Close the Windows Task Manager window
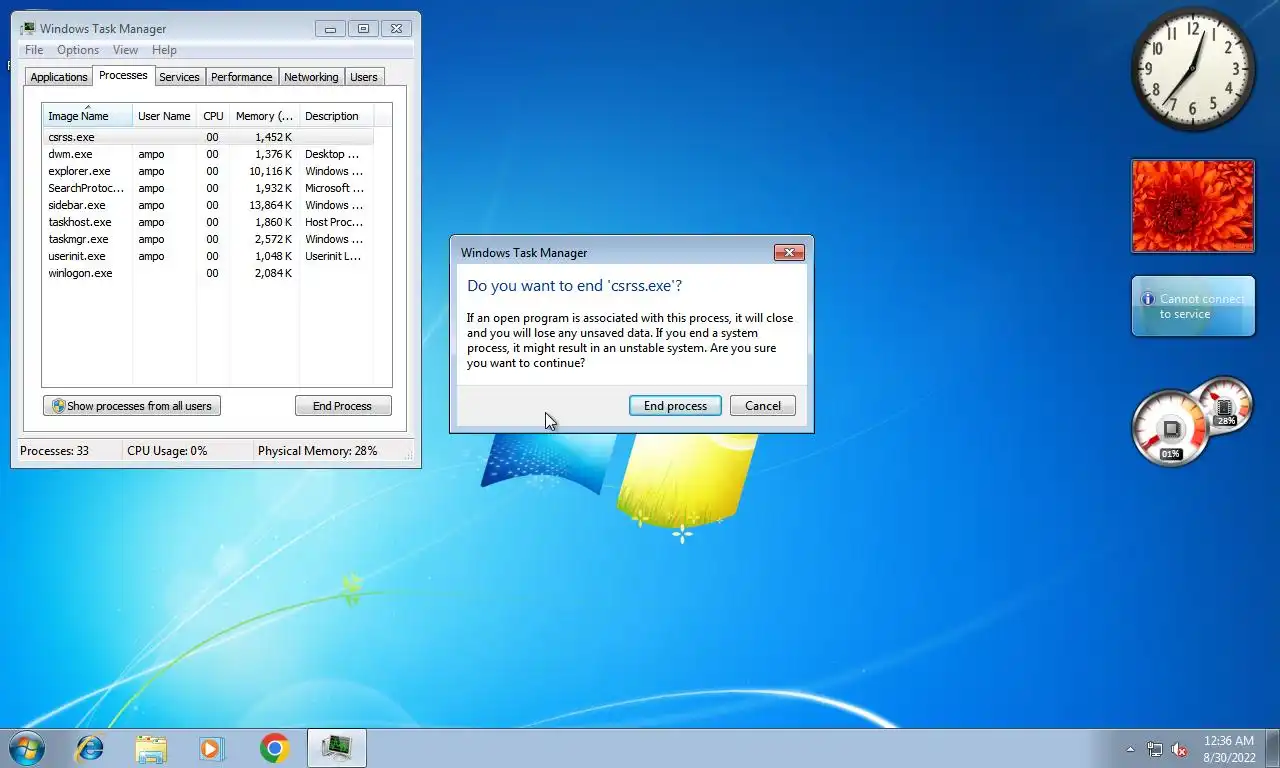 pyautogui.click(x=396, y=29)
